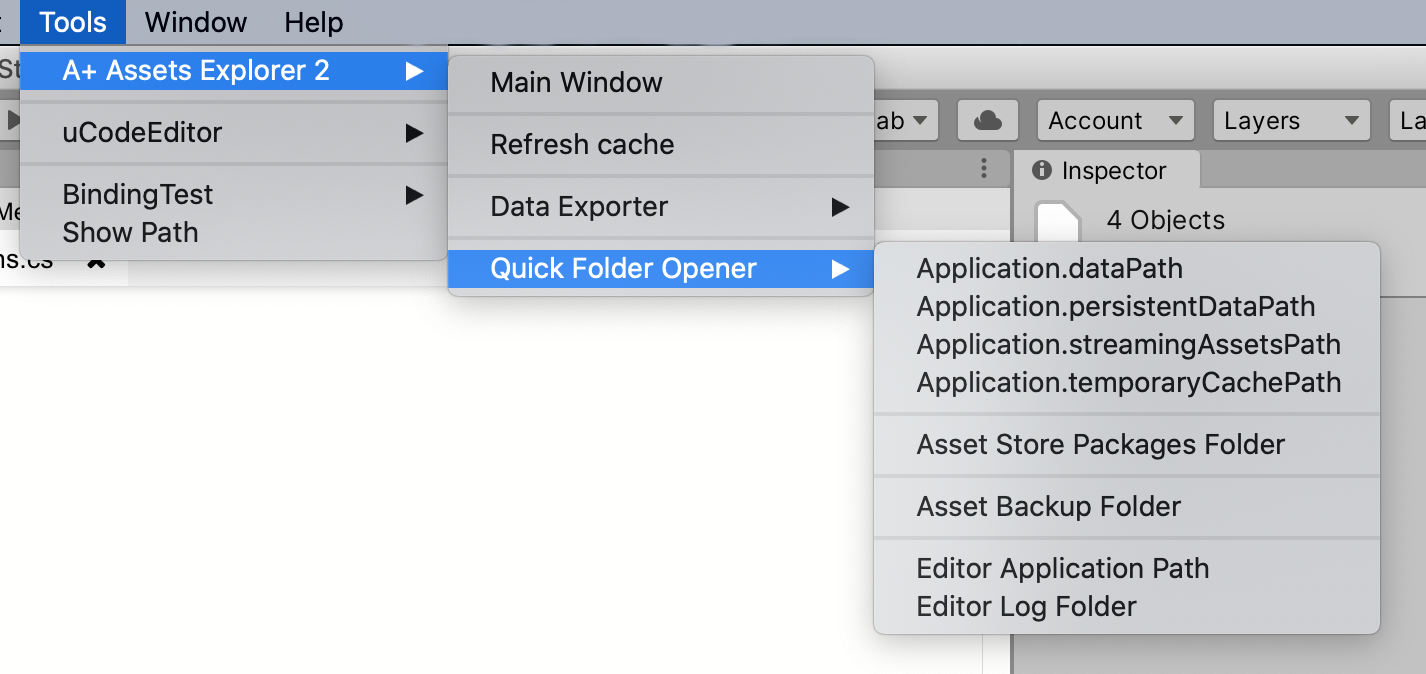Viewport: 1426px width, 674px height.
Task: Click the "4 Objects" label in Inspector
Action: pos(1166,220)
